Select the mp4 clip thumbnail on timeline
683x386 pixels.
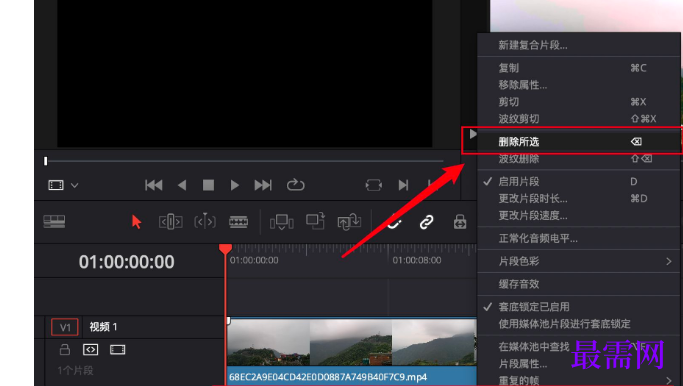click(x=352, y=342)
